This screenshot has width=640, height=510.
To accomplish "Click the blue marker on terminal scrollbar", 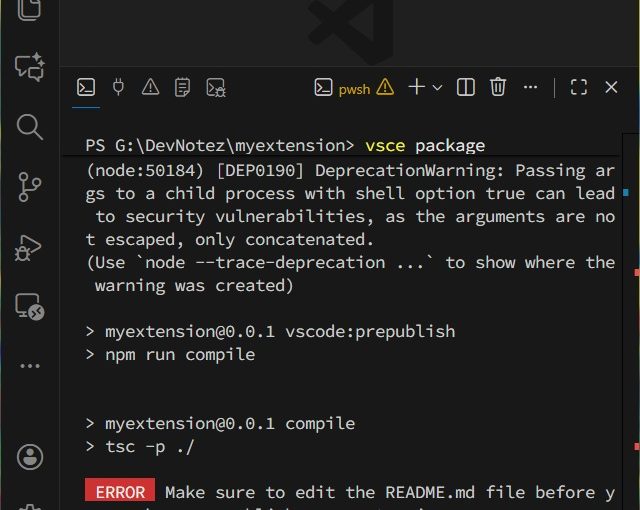I will tap(626, 192).
